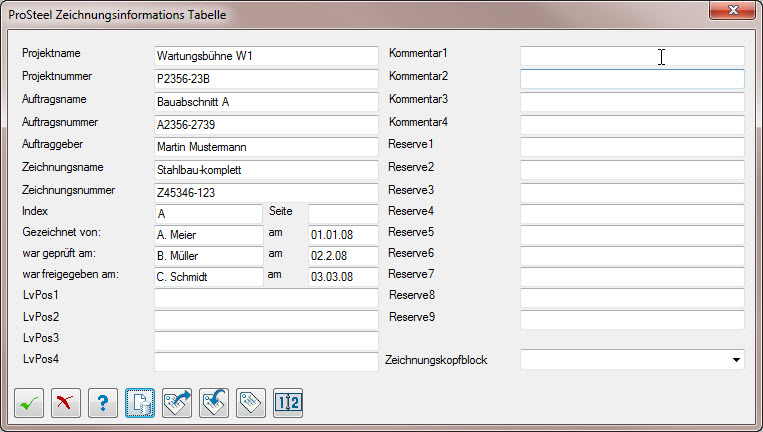Click the Auftragsnummer field A2356-2739
The width and height of the screenshot is (763, 432).
pyautogui.click(x=266, y=125)
